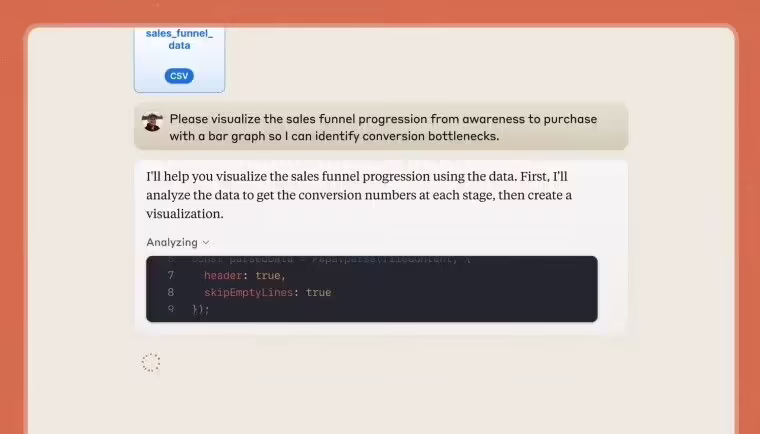Click the word 'bottlenecks' in user prompt
This screenshot has height=434, width=760.
tap(459, 136)
